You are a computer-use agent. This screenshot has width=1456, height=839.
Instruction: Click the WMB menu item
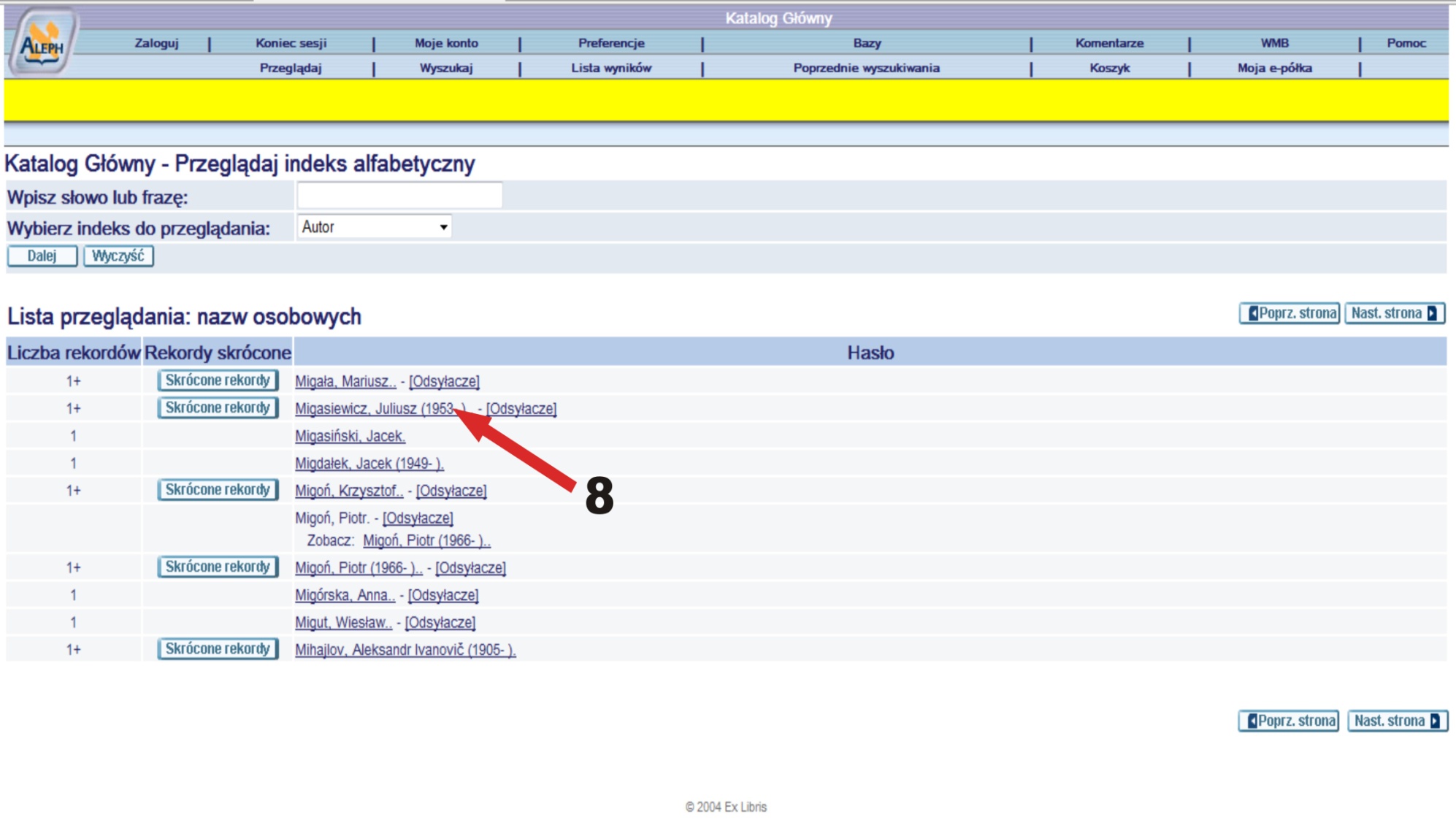(x=1275, y=43)
